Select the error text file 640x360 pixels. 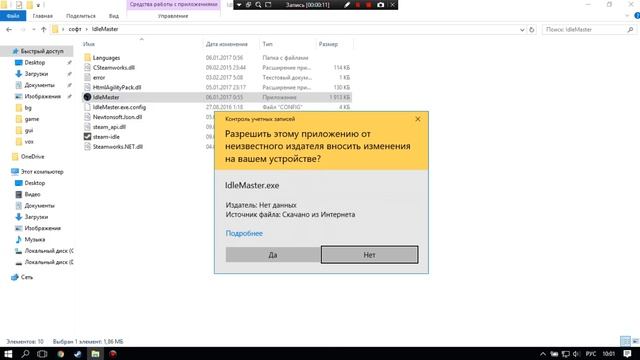tap(99, 78)
